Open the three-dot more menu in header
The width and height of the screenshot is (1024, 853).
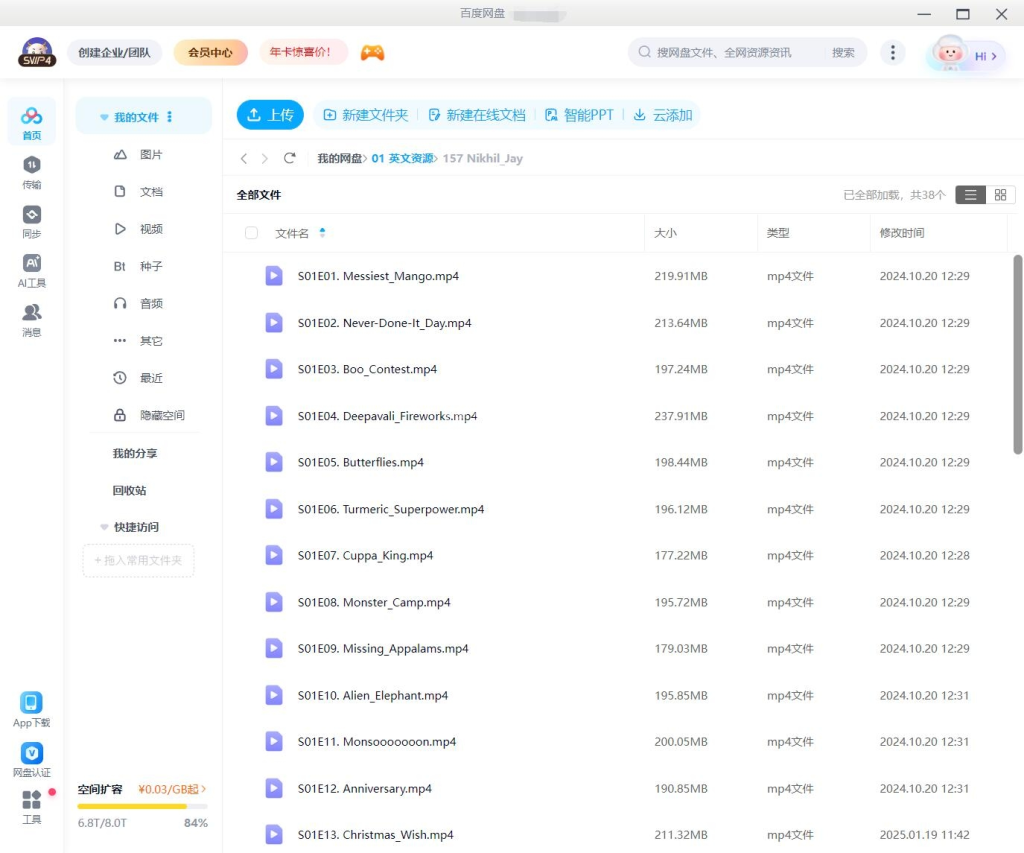click(893, 53)
